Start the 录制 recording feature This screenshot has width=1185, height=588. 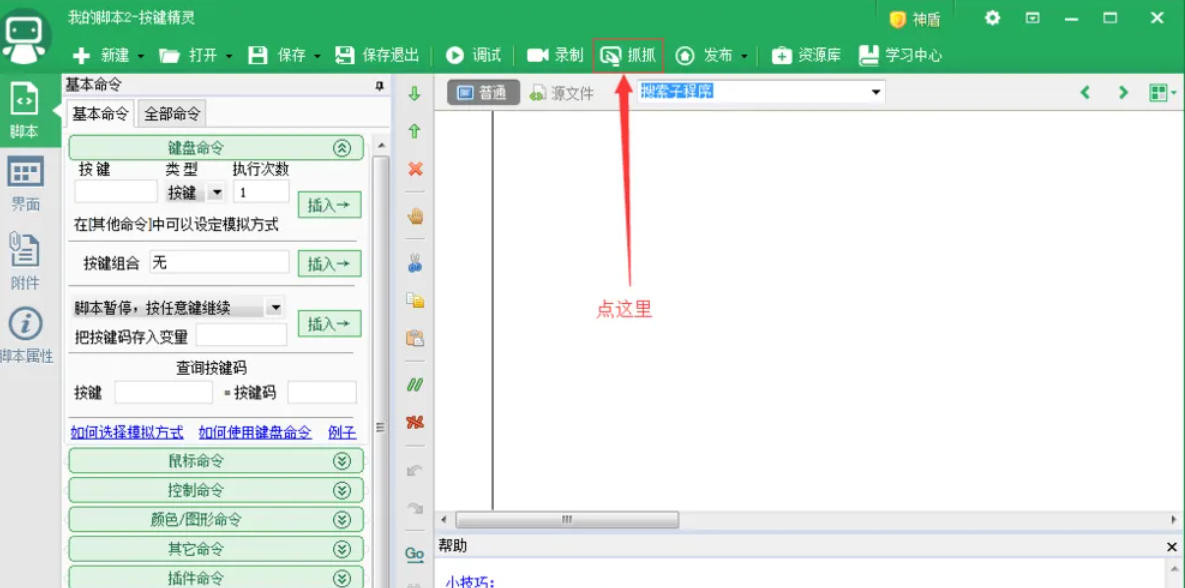(x=554, y=56)
